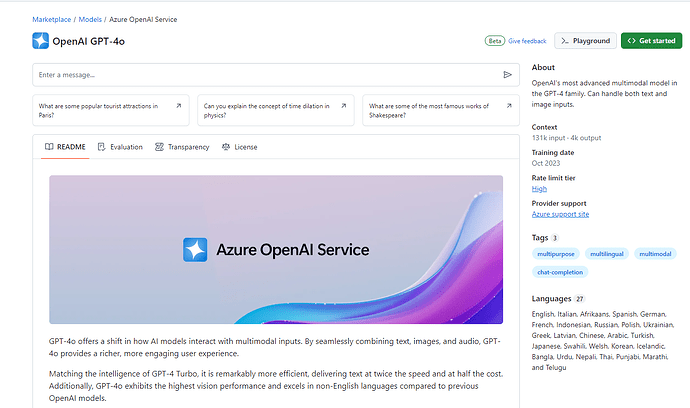The height and width of the screenshot is (408, 690).
Task: Click the License scales icon
Action: (x=226, y=147)
